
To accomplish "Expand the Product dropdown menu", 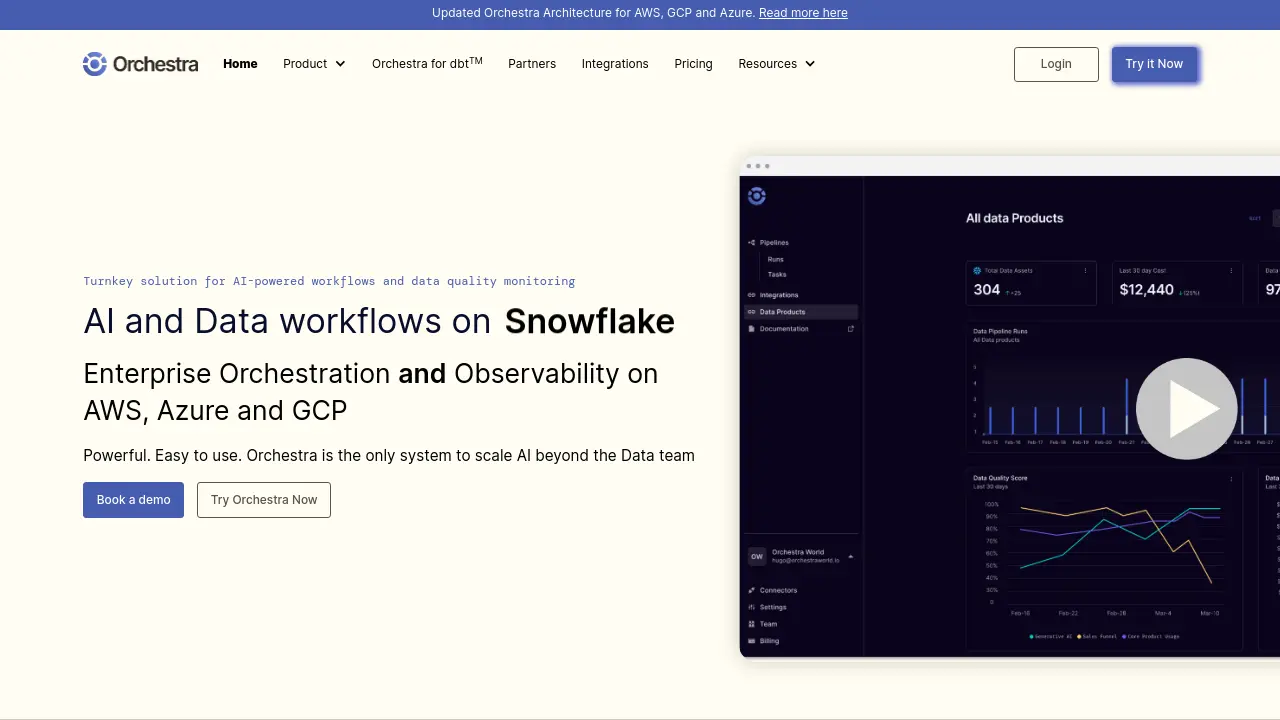I will pos(314,64).
